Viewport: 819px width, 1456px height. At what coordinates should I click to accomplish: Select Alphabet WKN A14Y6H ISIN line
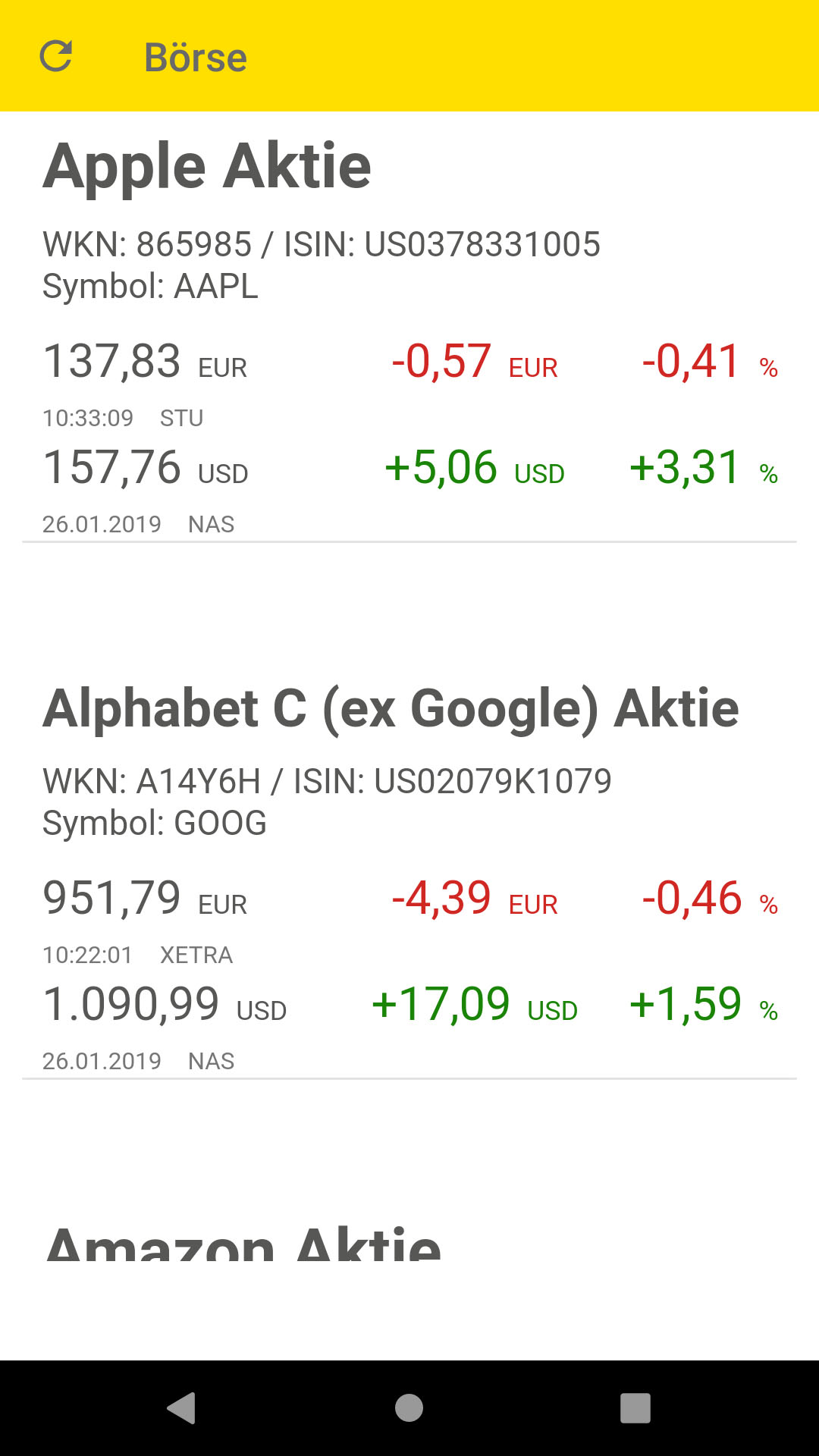326,781
